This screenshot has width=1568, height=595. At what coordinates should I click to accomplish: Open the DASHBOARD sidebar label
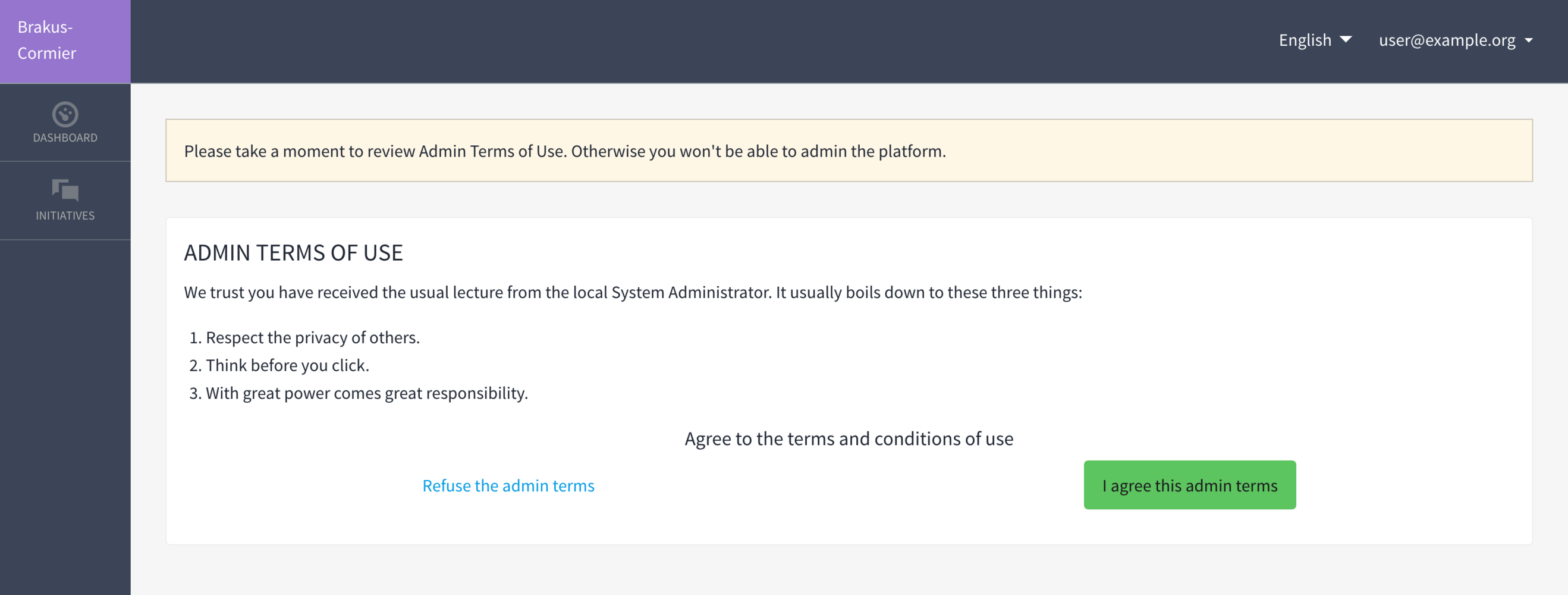tap(65, 137)
